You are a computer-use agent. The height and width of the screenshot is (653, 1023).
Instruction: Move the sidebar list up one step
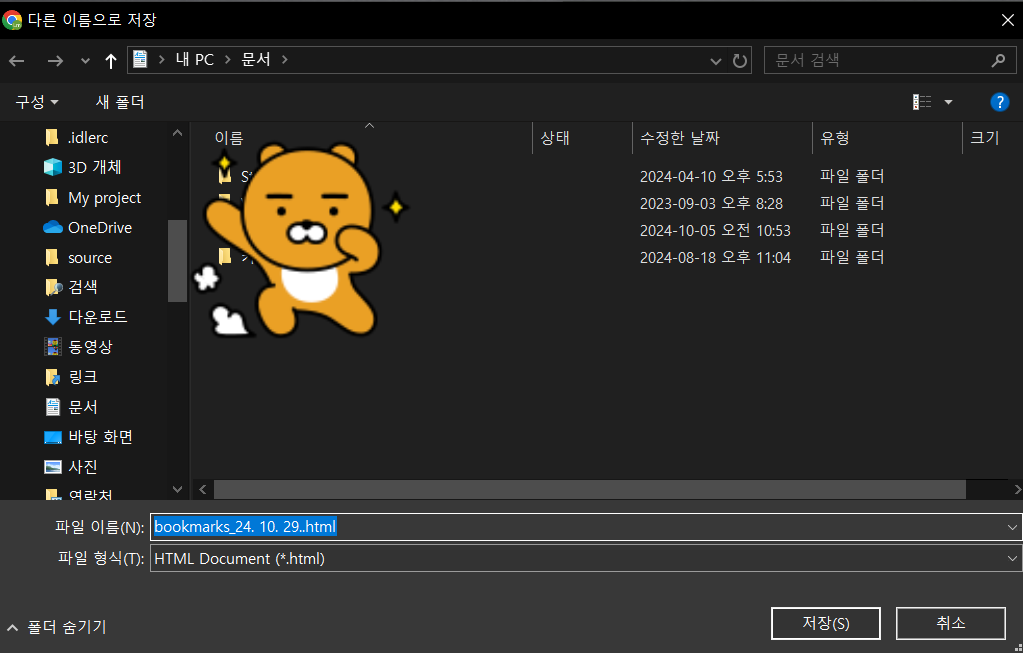click(177, 133)
